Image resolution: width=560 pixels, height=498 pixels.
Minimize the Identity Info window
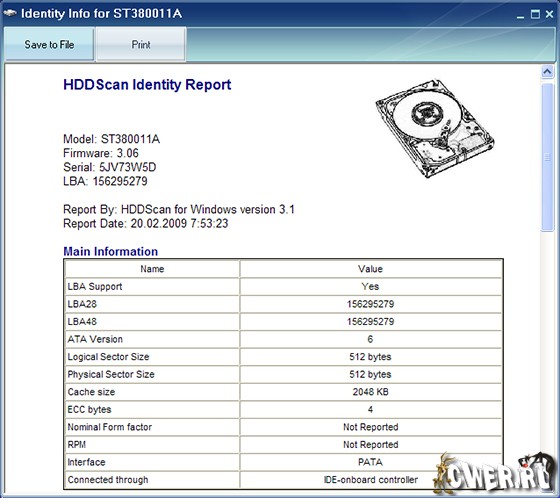(x=520, y=15)
